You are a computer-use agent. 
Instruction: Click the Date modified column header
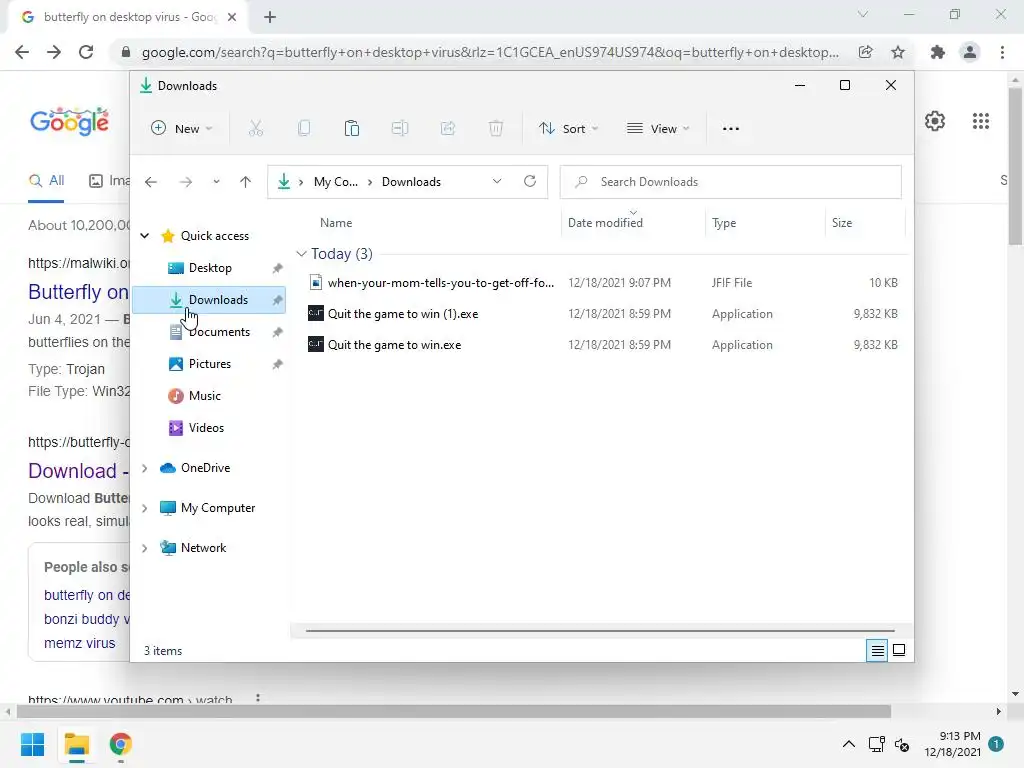[x=605, y=223]
